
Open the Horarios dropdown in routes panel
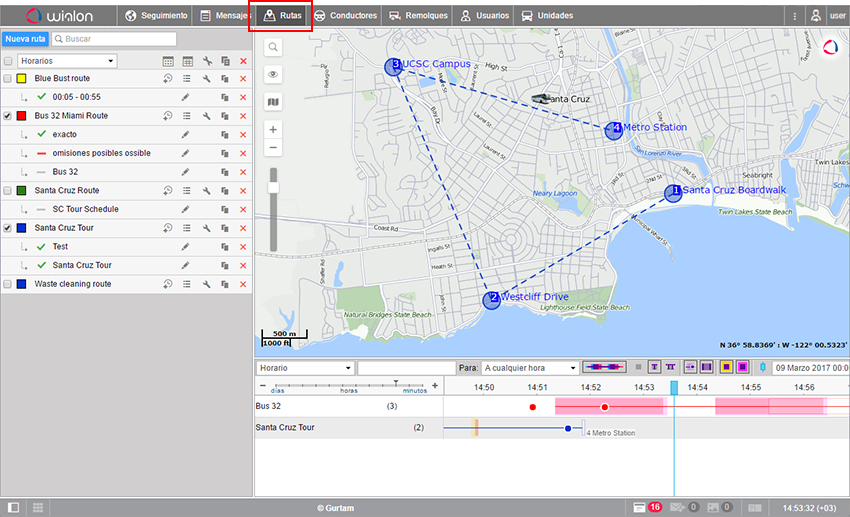coord(67,61)
